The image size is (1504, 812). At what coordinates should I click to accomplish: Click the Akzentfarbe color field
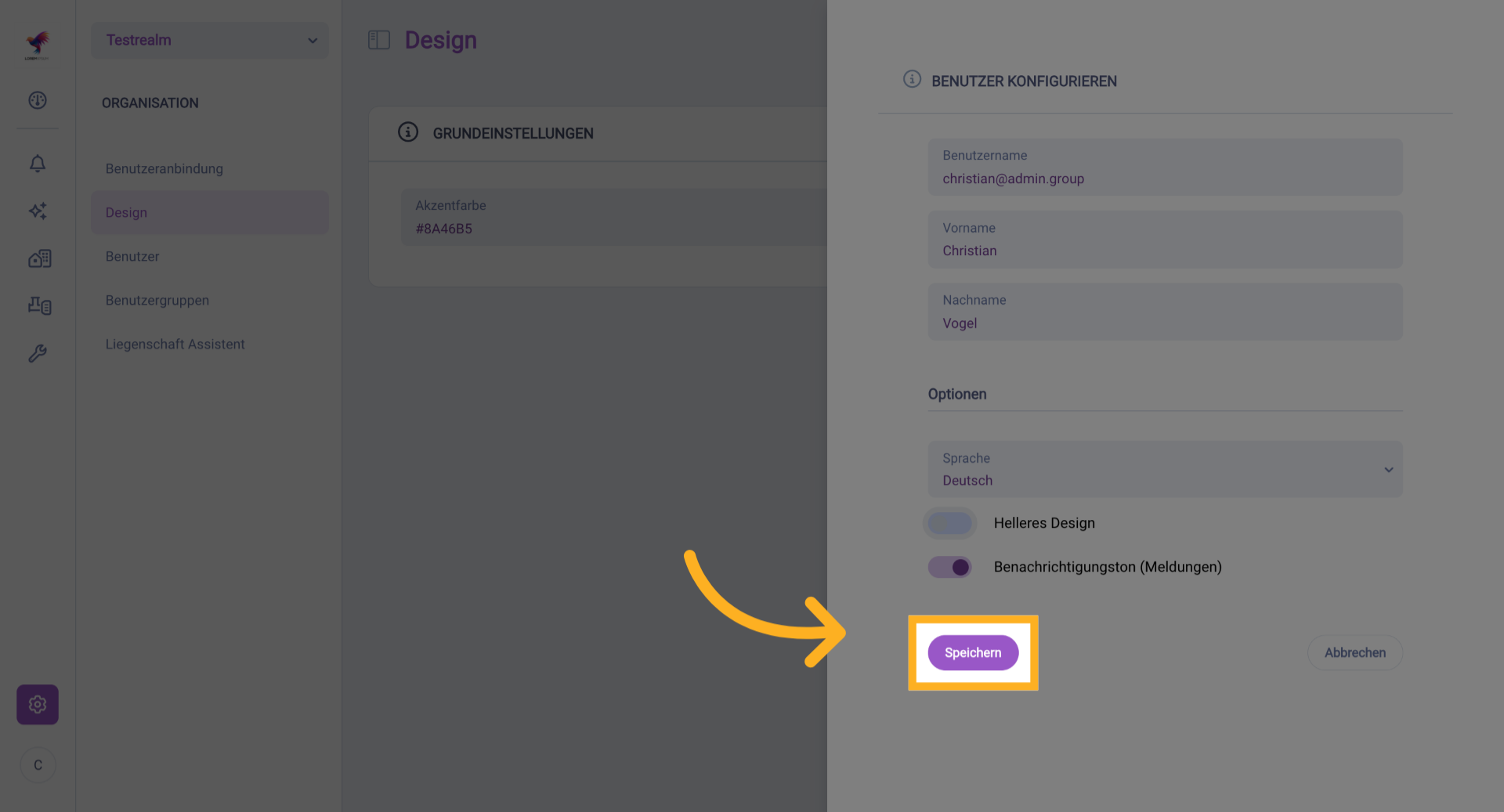click(611, 218)
